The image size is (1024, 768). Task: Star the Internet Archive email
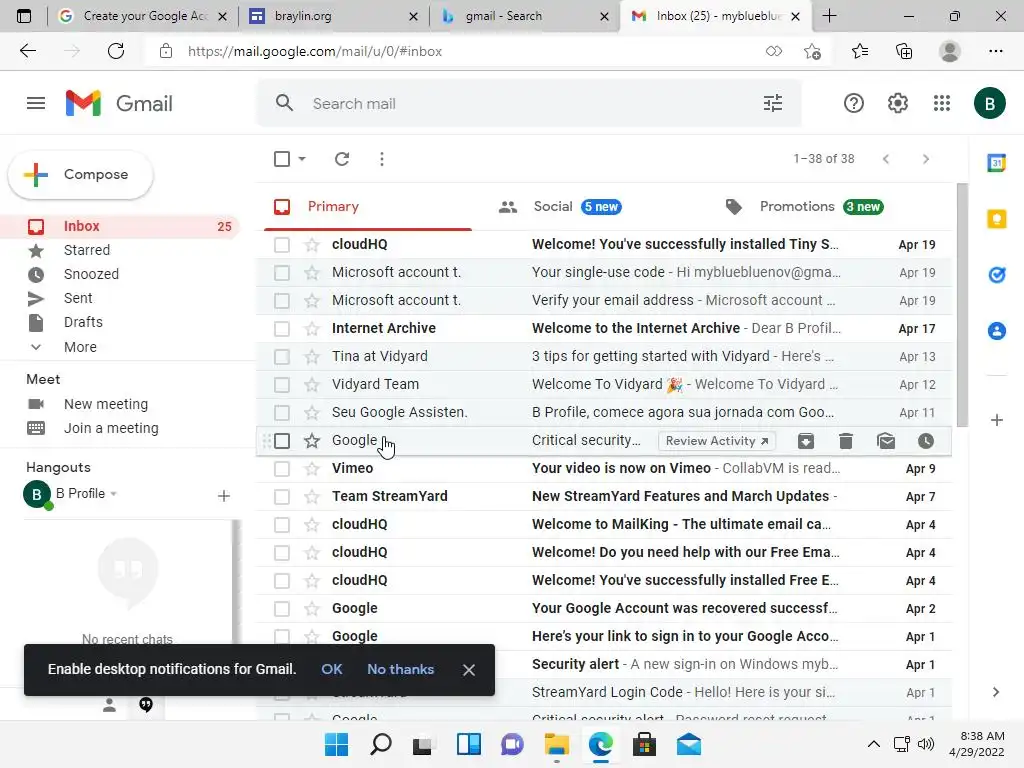tap(312, 328)
